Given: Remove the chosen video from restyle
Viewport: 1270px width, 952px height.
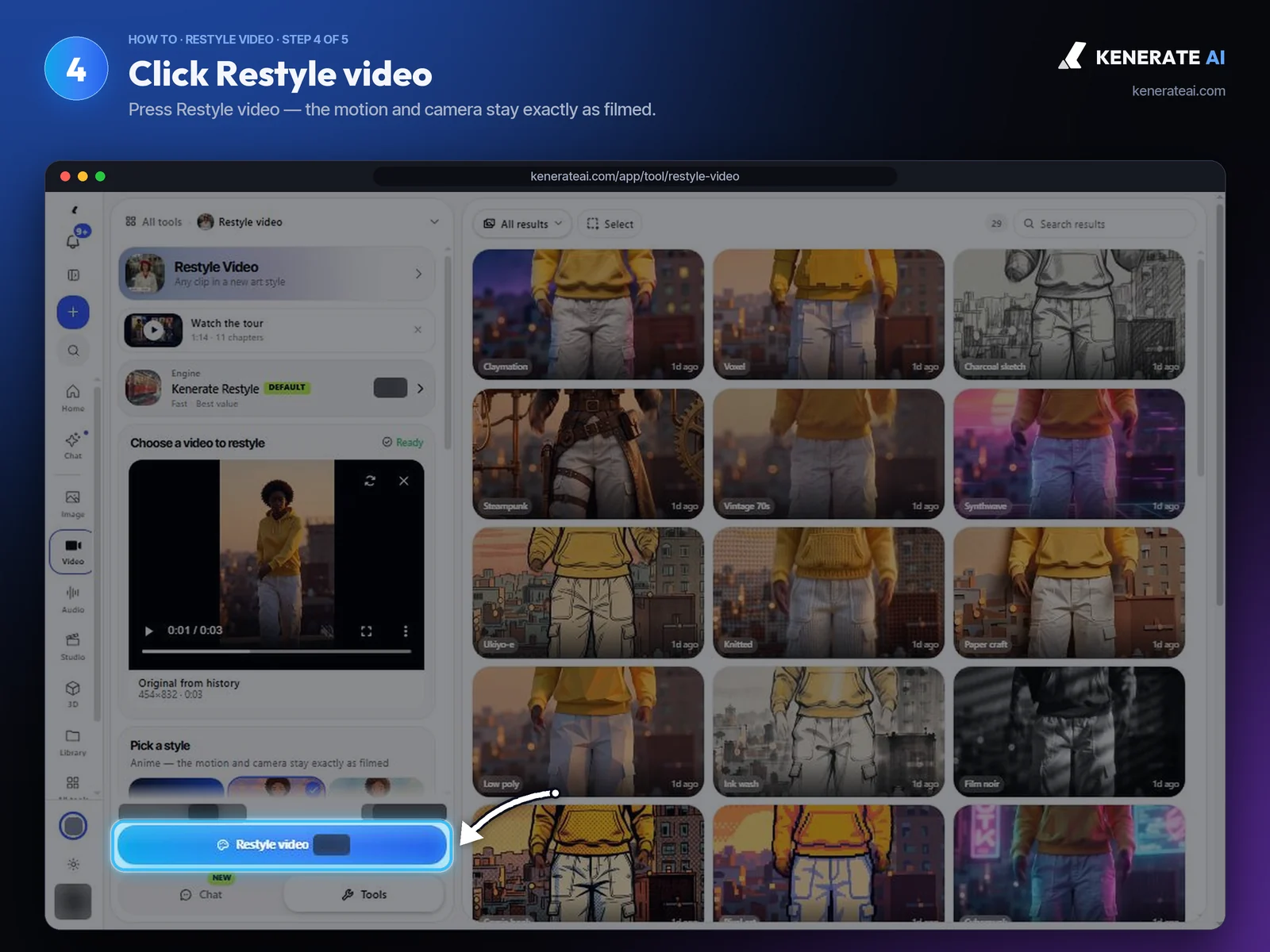Looking at the screenshot, I should click(x=404, y=481).
